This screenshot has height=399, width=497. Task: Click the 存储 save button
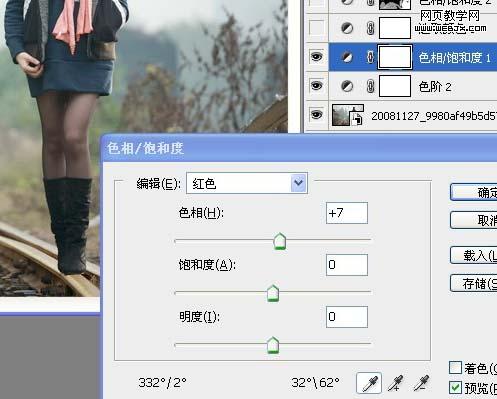474,283
